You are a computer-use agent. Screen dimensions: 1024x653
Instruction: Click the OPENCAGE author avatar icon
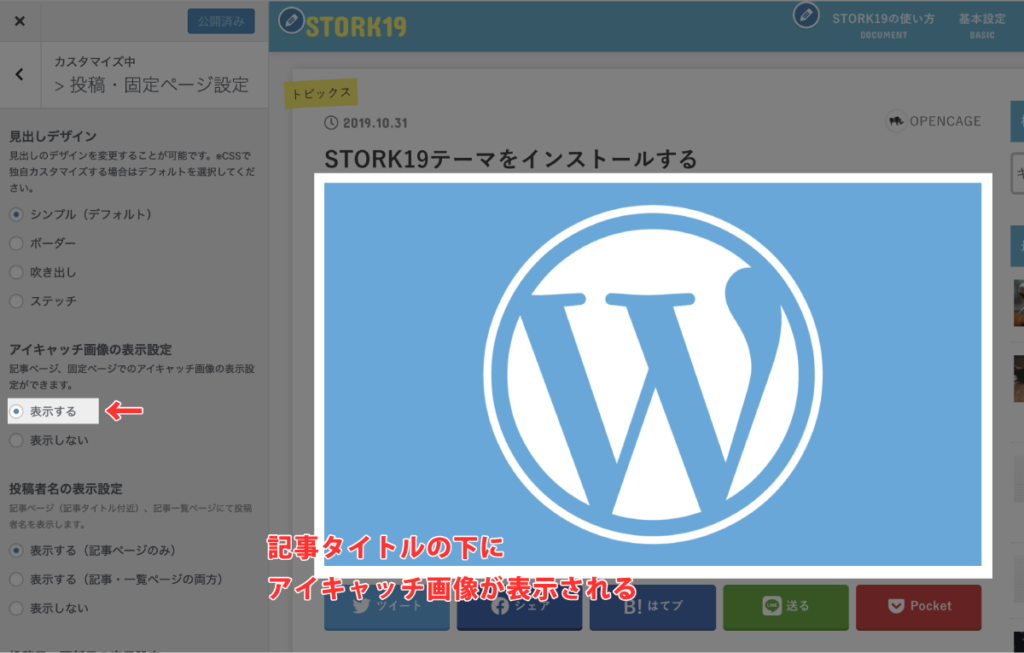pos(896,121)
